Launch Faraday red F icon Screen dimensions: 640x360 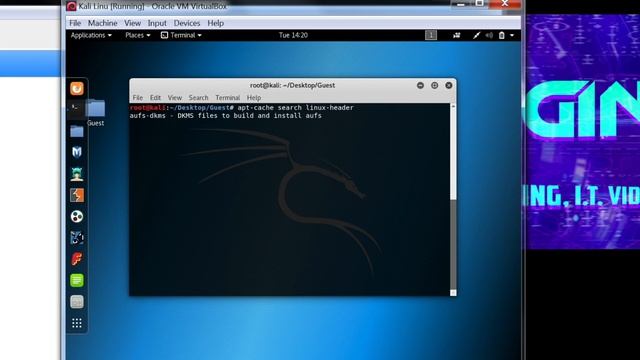(x=77, y=259)
